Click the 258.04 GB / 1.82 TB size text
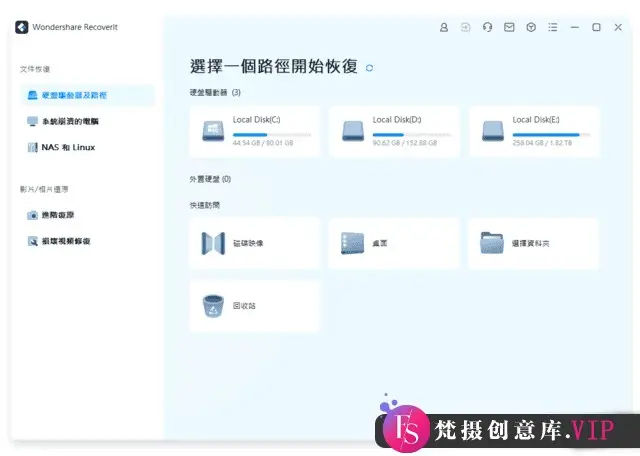 pos(542,143)
